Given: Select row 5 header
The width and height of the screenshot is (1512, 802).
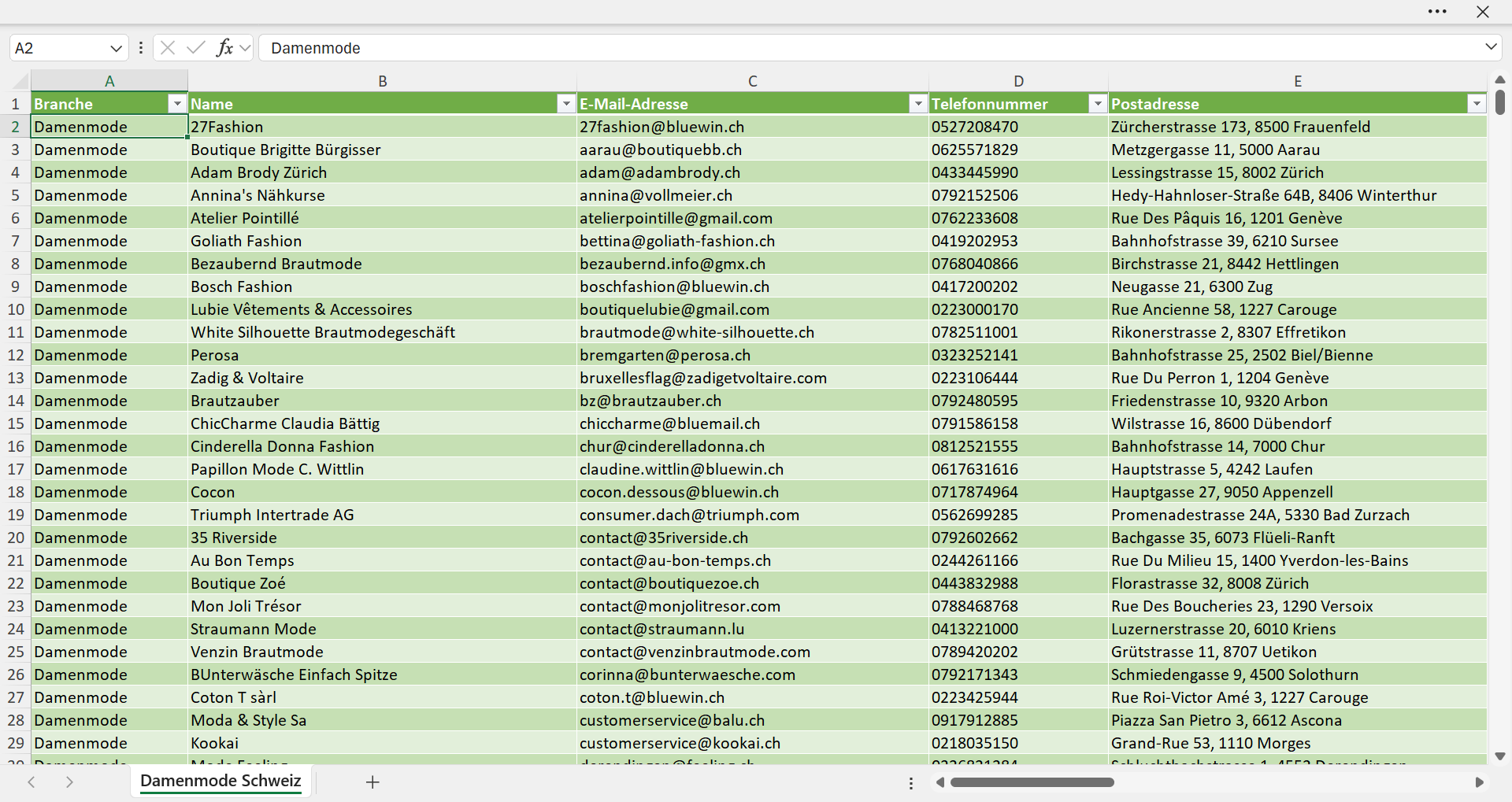Looking at the screenshot, I should pyautogui.click(x=16, y=195).
